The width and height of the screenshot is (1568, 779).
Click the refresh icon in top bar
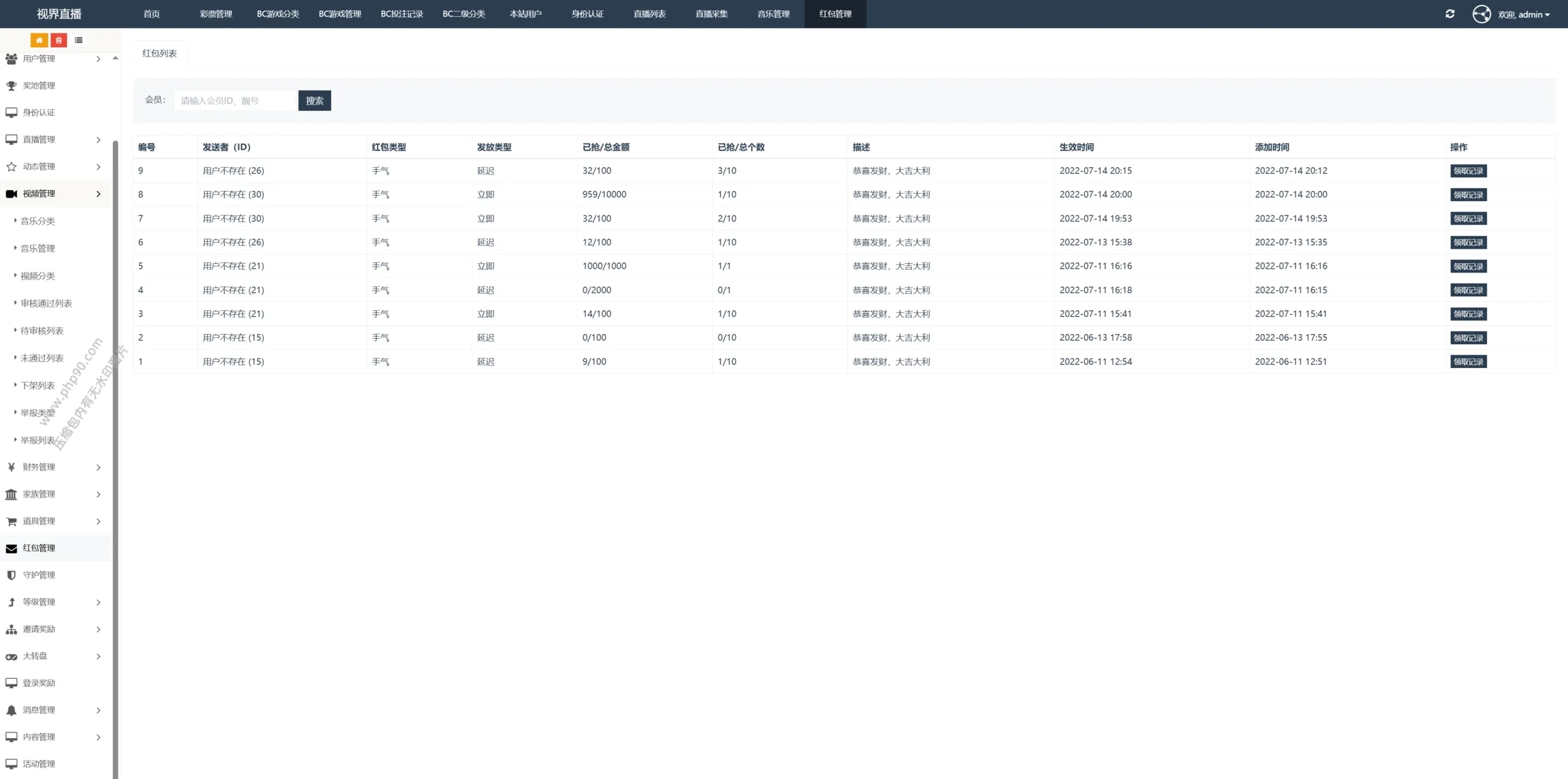coord(1450,14)
